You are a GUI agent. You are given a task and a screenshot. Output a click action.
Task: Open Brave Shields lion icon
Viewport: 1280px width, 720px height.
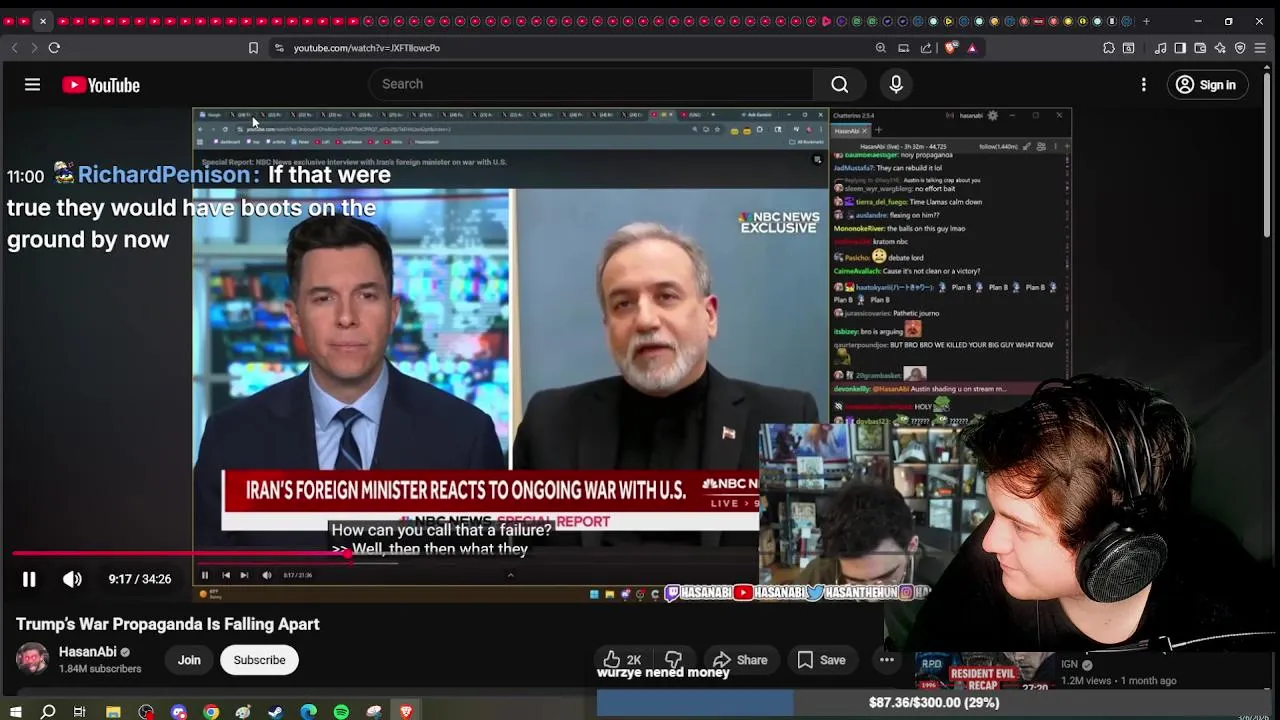[x=951, y=48]
